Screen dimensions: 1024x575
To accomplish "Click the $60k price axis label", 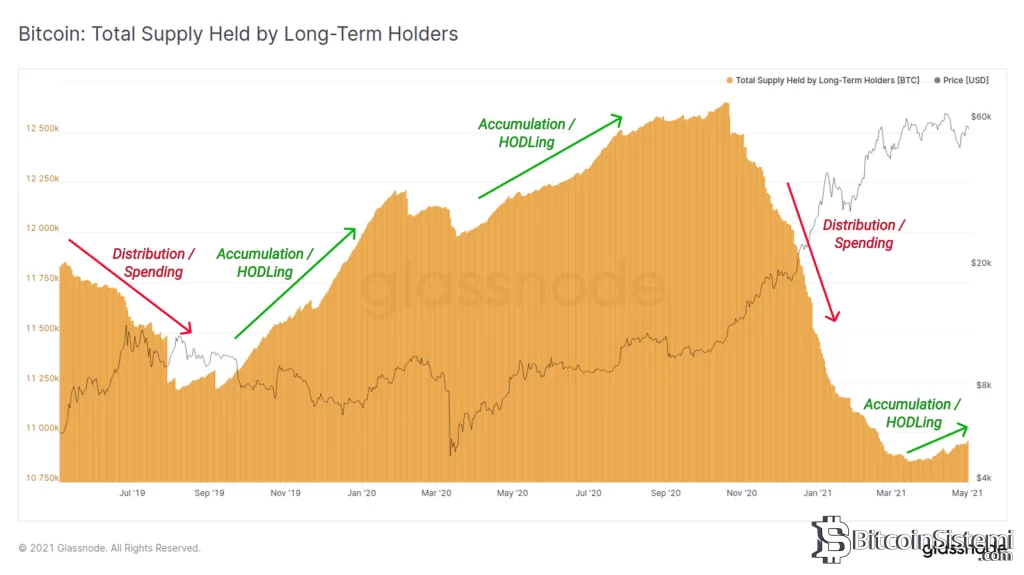I will click(981, 117).
